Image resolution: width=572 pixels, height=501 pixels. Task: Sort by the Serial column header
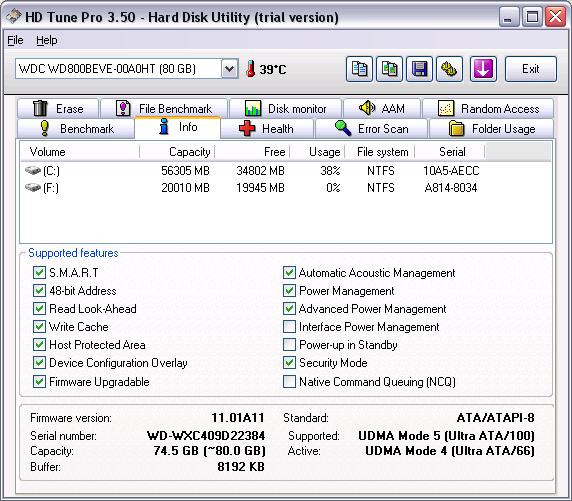coord(450,151)
